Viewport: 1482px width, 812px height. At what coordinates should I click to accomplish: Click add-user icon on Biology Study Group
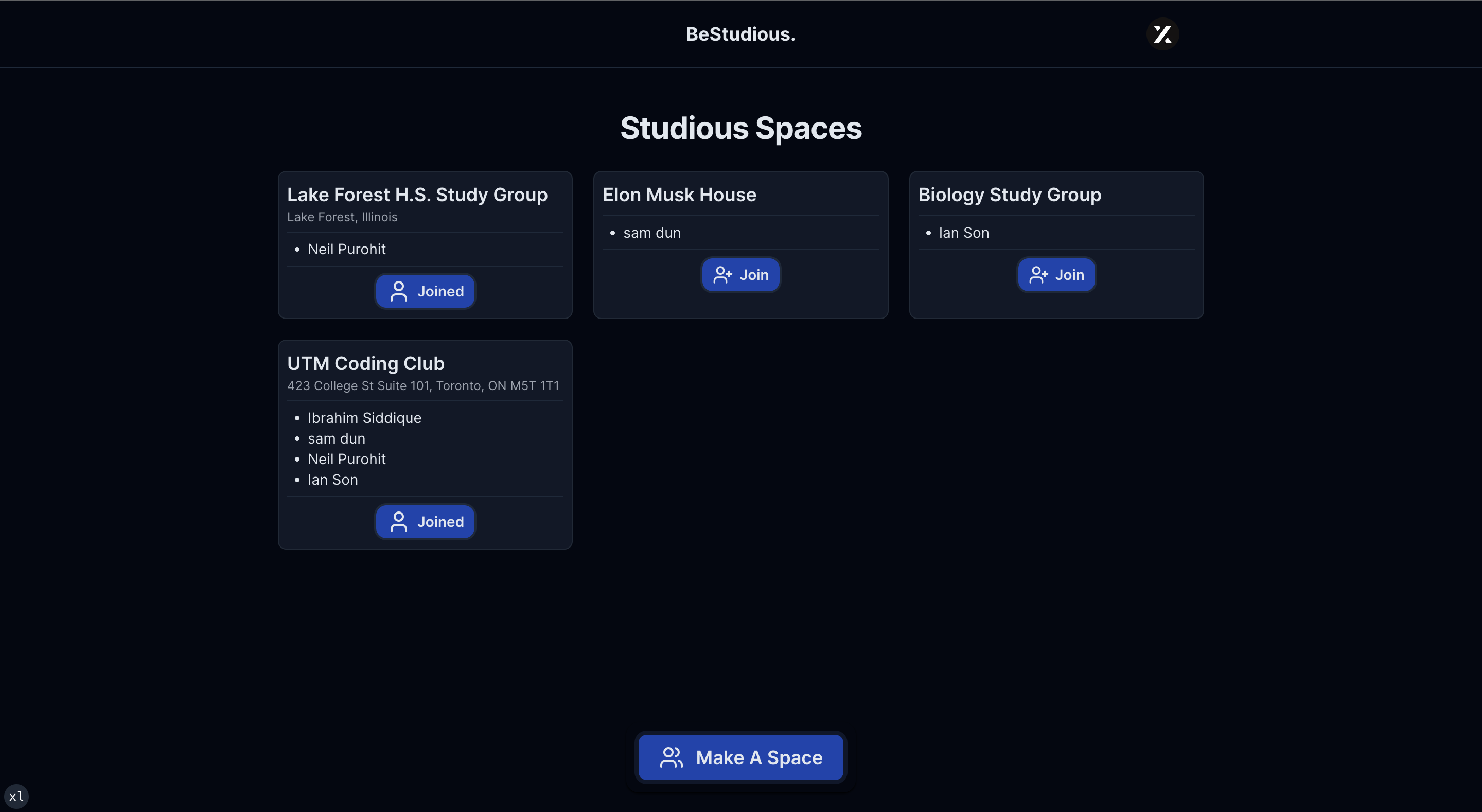coord(1038,275)
